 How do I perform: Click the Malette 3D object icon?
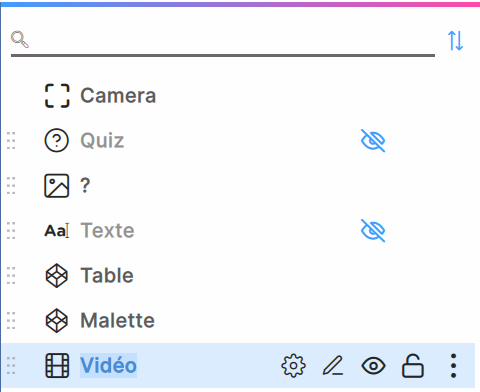57,321
